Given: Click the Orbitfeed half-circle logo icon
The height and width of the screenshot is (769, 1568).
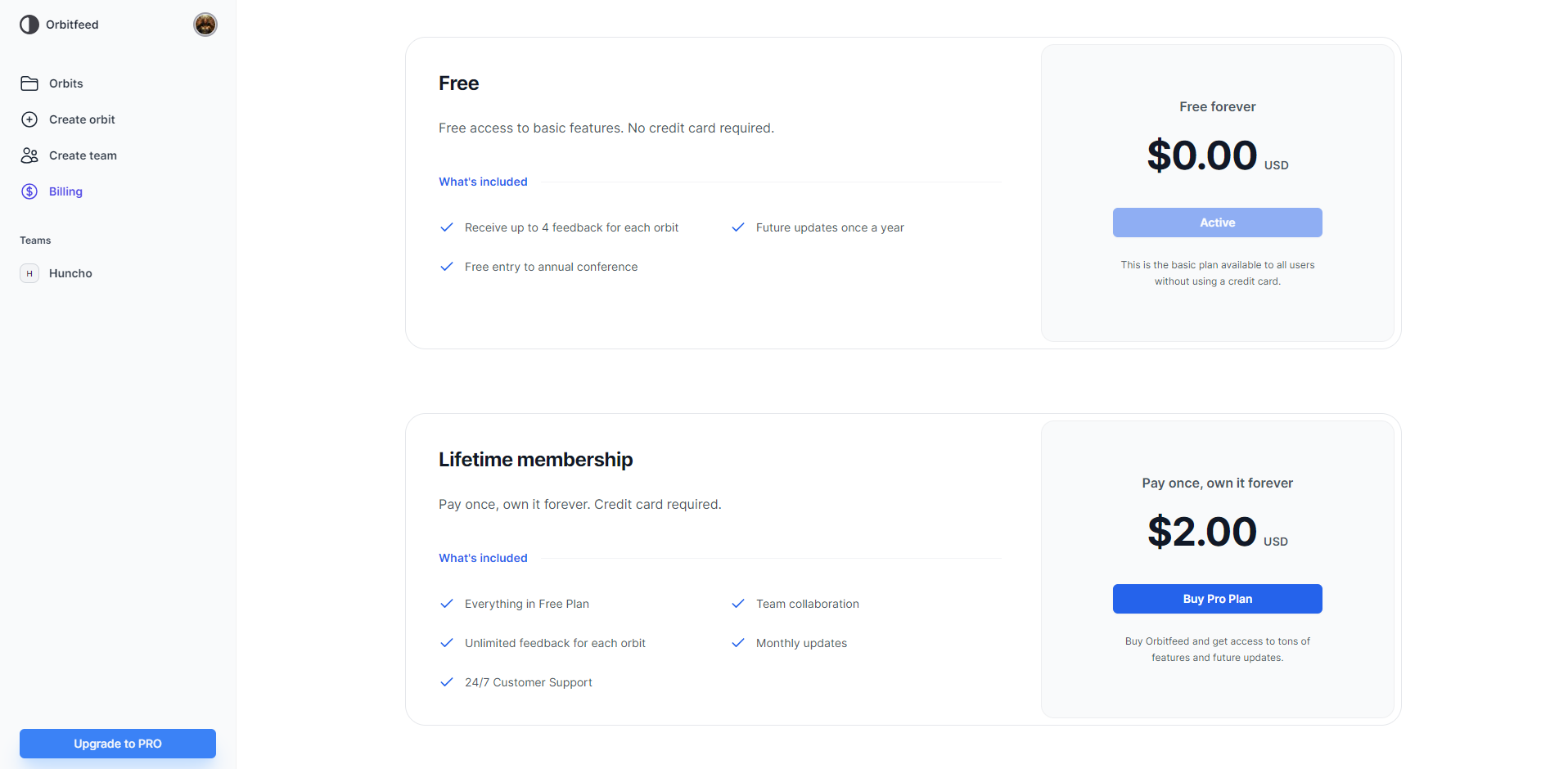Looking at the screenshot, I should pyautogui.click(x=29, y=25).
